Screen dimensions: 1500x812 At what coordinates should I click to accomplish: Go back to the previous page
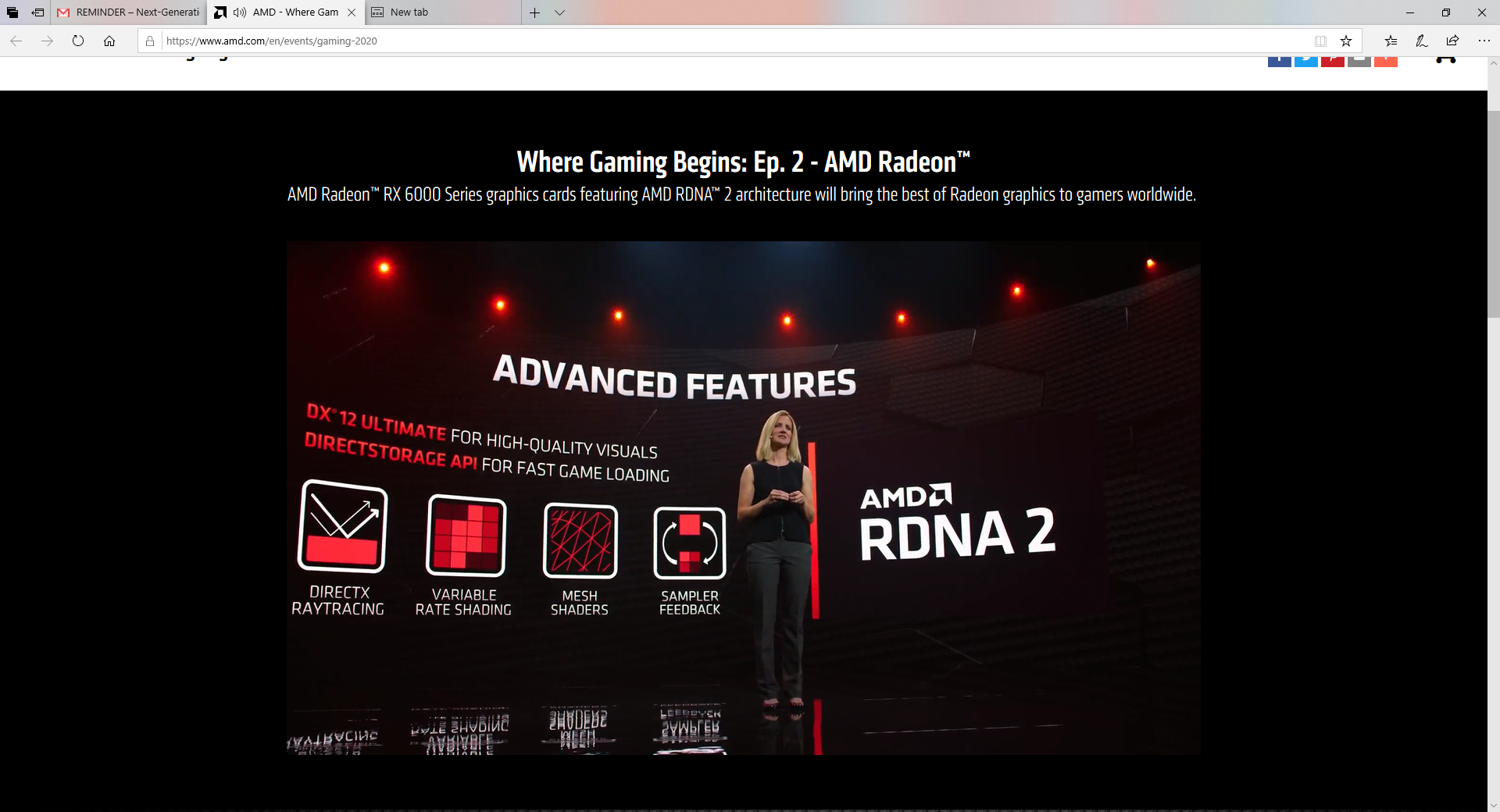16,41
